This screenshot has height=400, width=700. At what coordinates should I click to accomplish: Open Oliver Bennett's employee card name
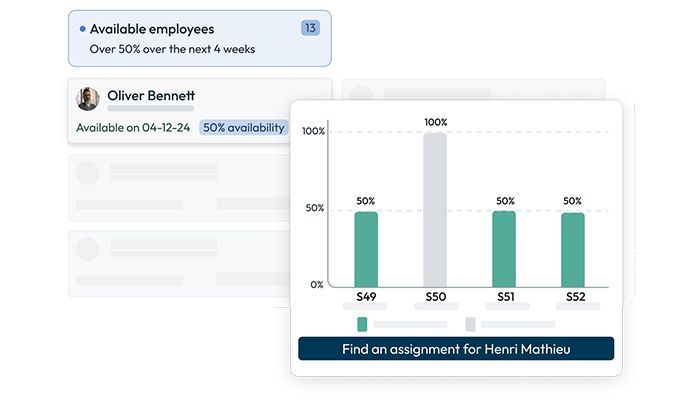(151, 96)
